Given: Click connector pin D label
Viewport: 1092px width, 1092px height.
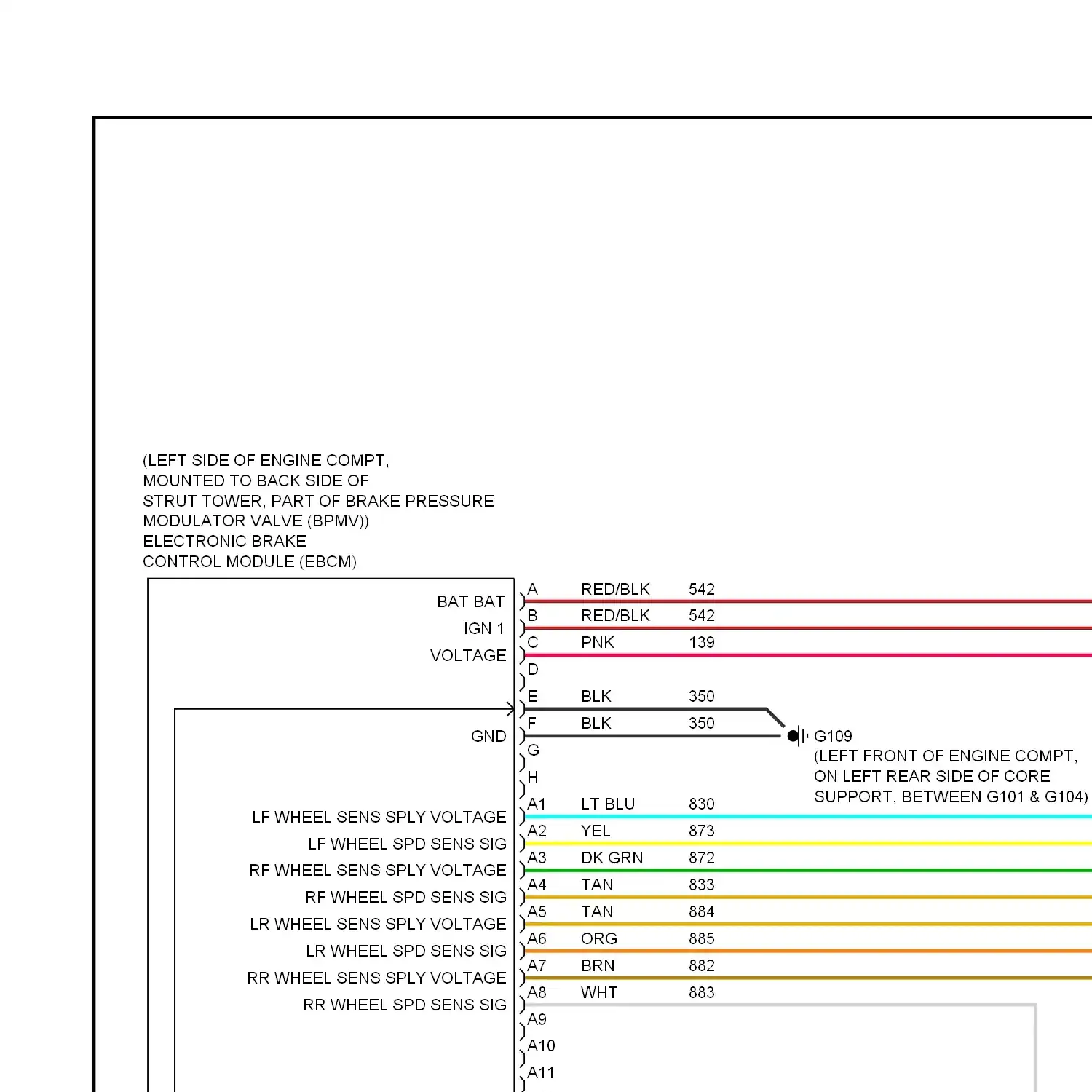Looking at the screenshot, I should (533, 669).
